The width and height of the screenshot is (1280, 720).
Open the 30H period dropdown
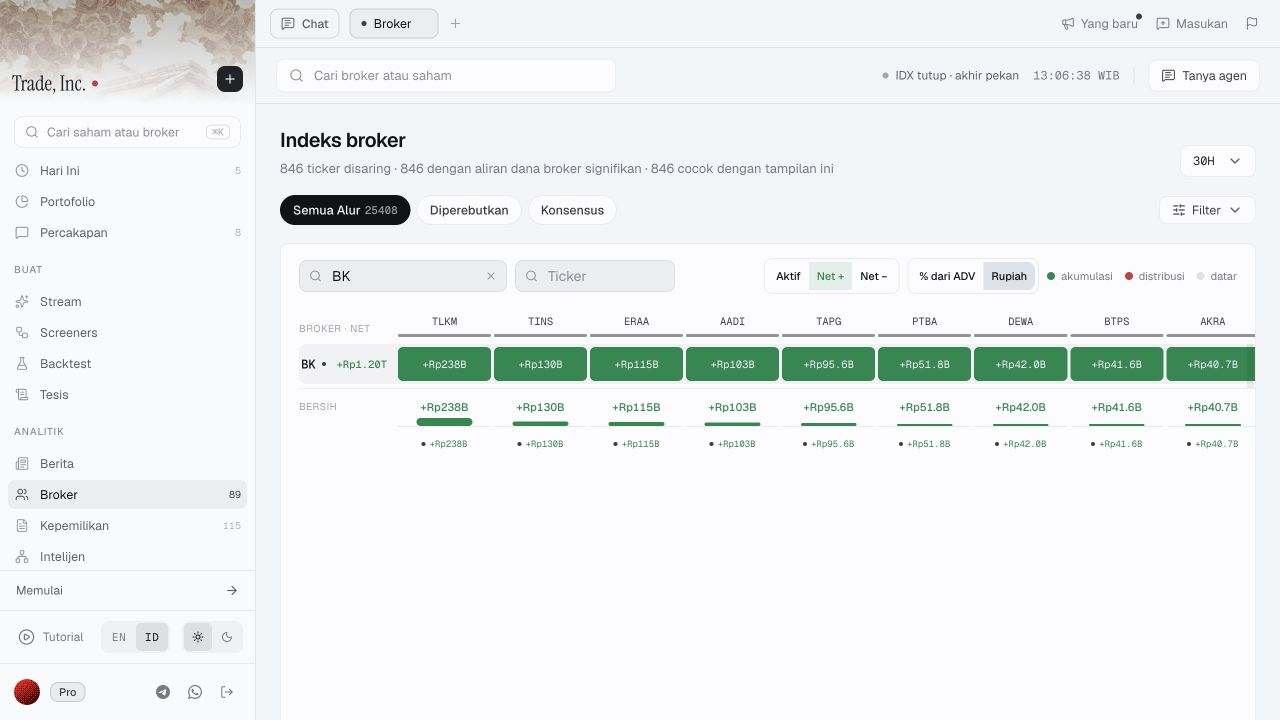(1217, 161)
